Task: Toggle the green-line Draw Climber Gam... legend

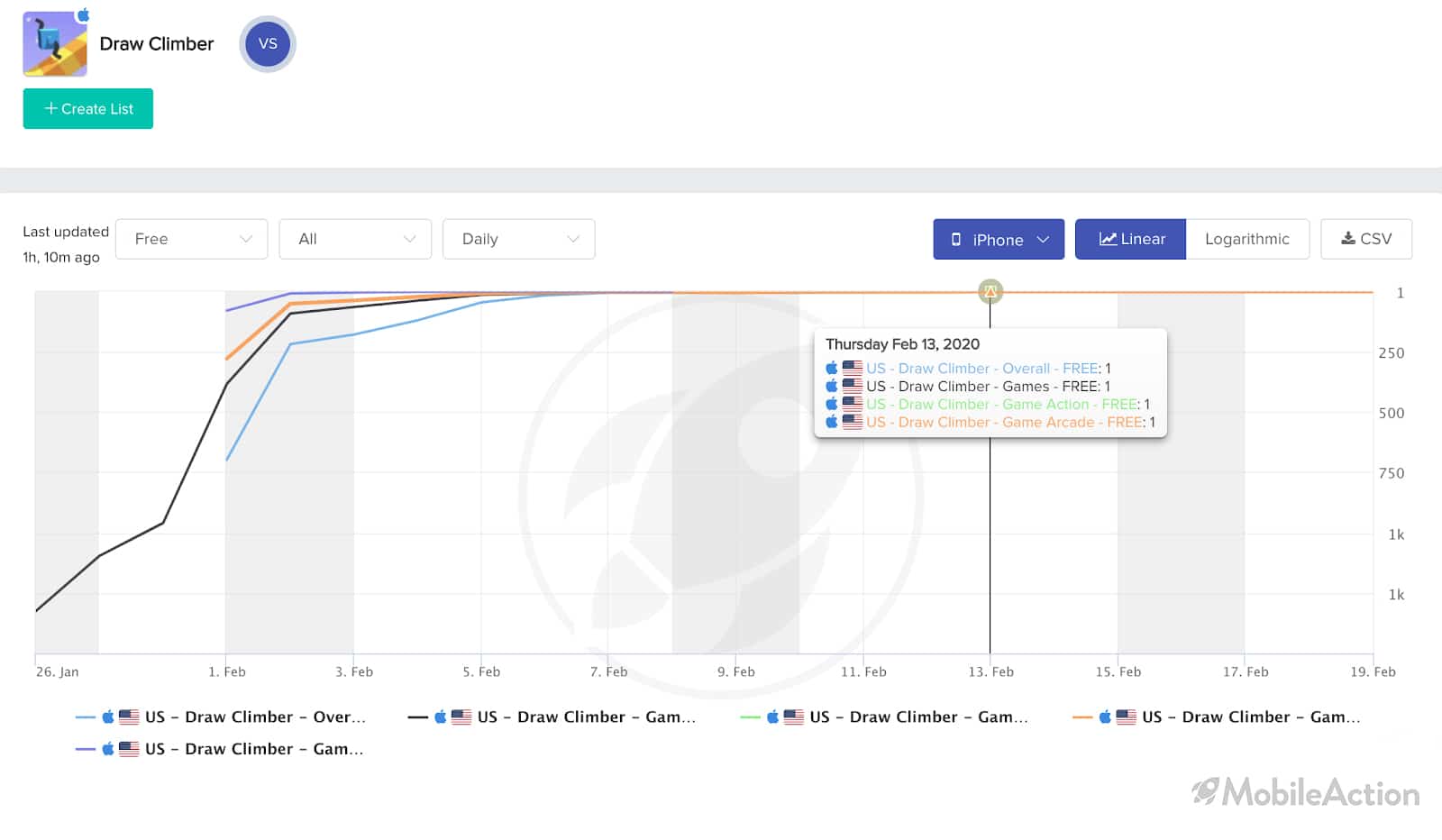Action: tap(884, 717)
